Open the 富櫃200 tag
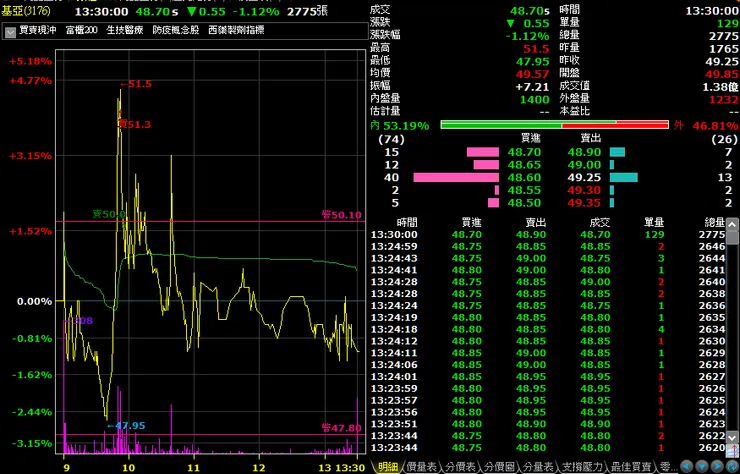The image size is (740, 474). point(82,30)
